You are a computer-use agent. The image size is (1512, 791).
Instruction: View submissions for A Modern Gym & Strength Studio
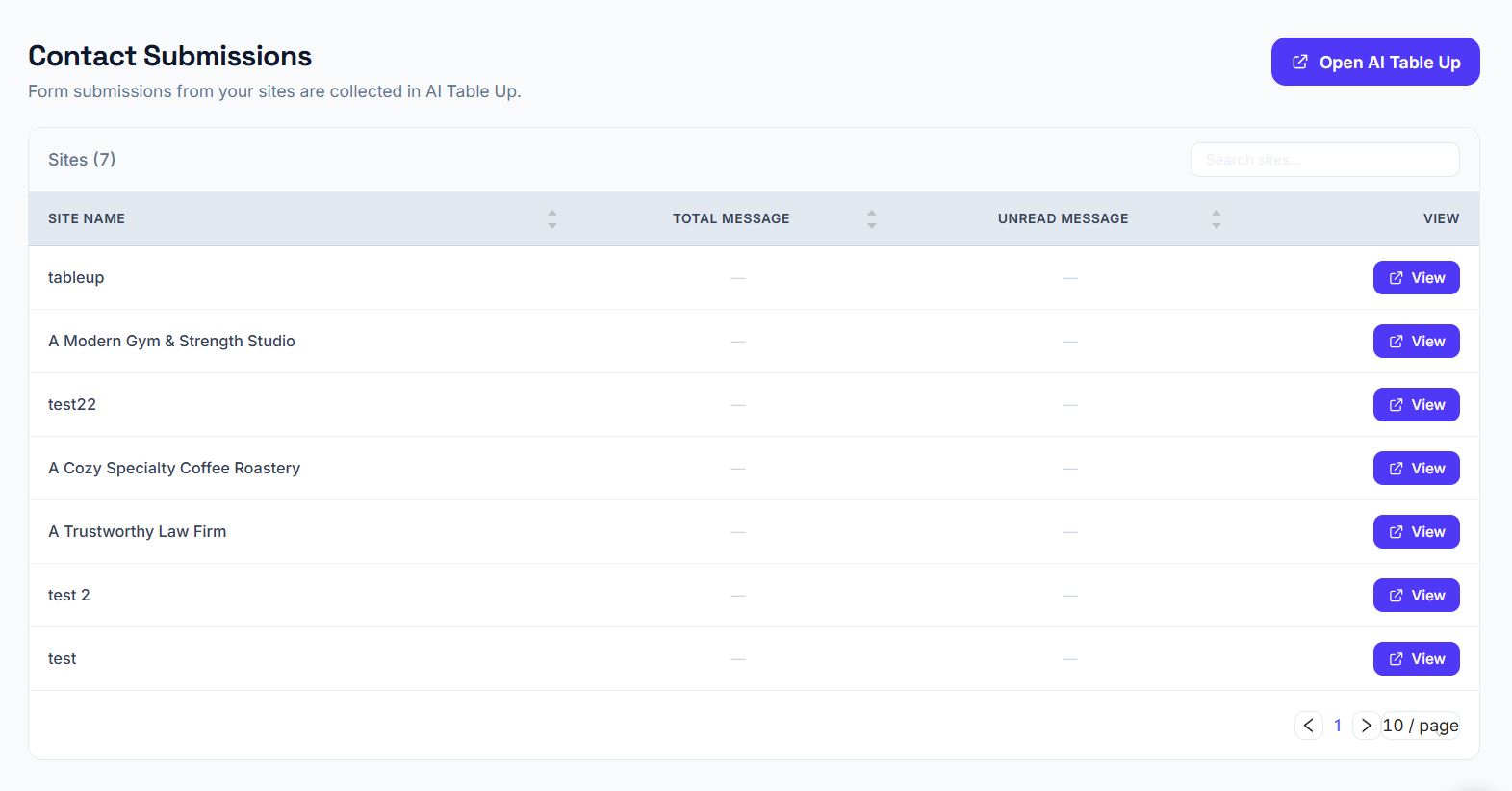coord(1416,342)
